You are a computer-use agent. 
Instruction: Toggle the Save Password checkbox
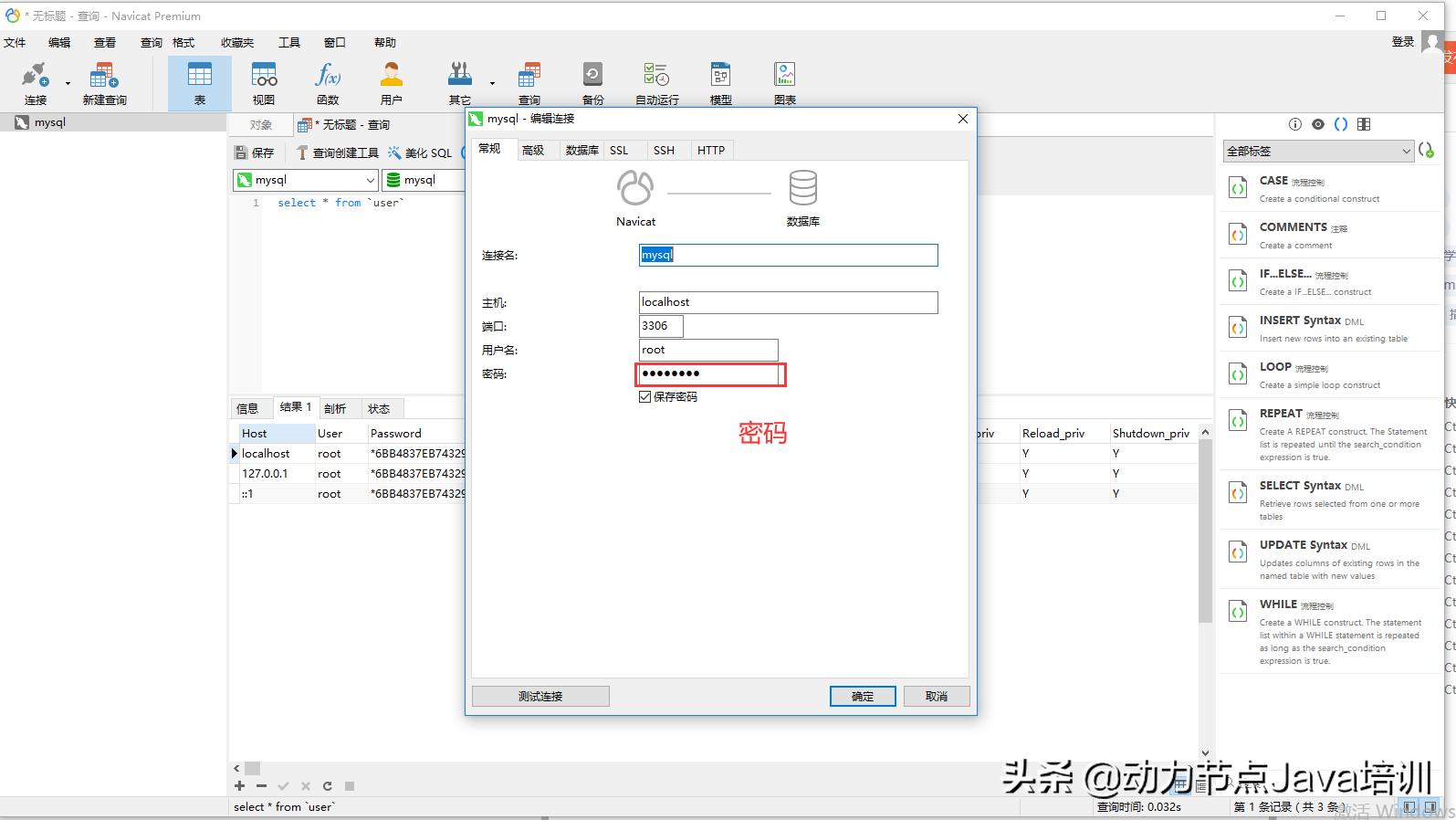coord(644,396)
